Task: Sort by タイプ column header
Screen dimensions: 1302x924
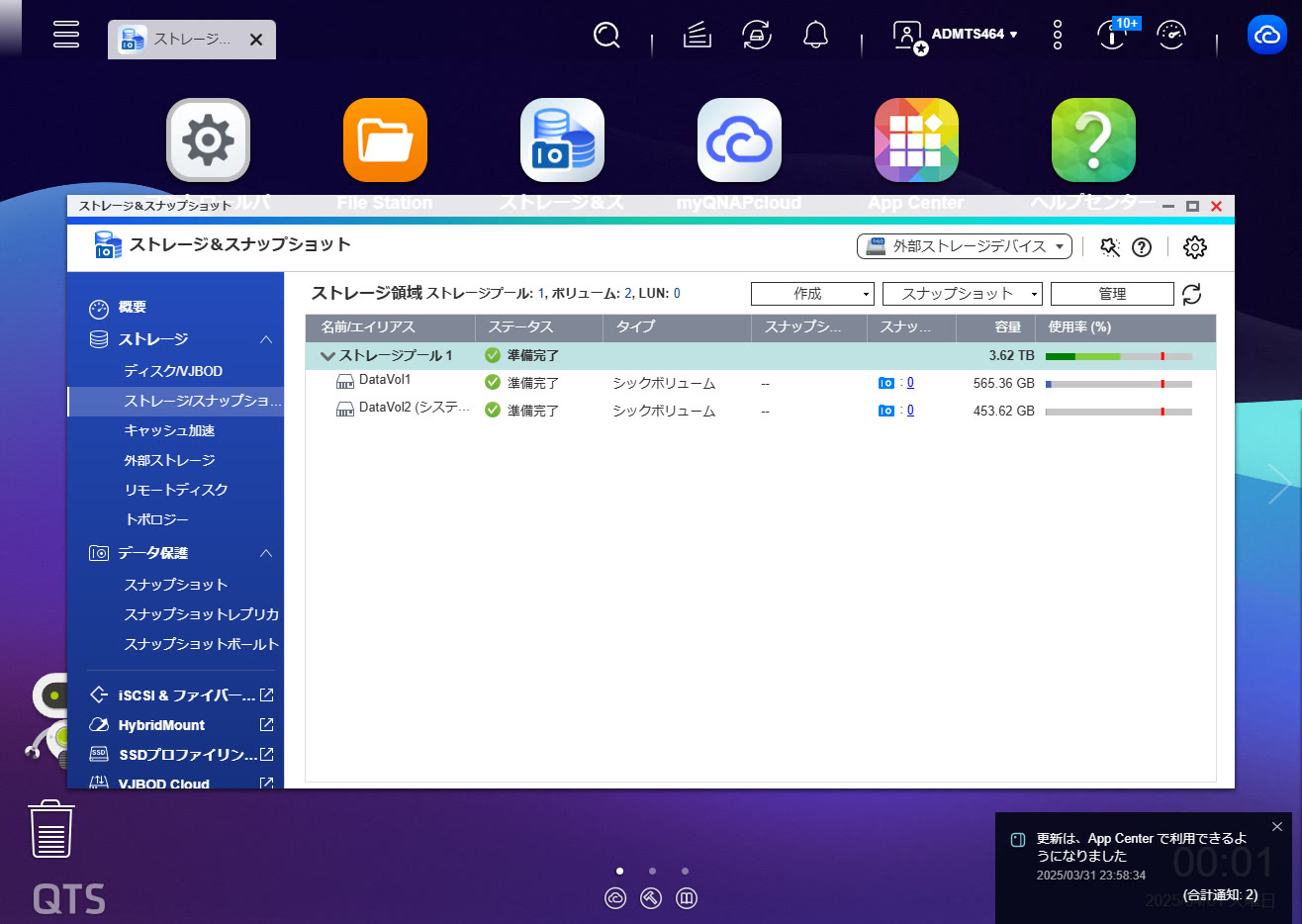Action: 677,327
